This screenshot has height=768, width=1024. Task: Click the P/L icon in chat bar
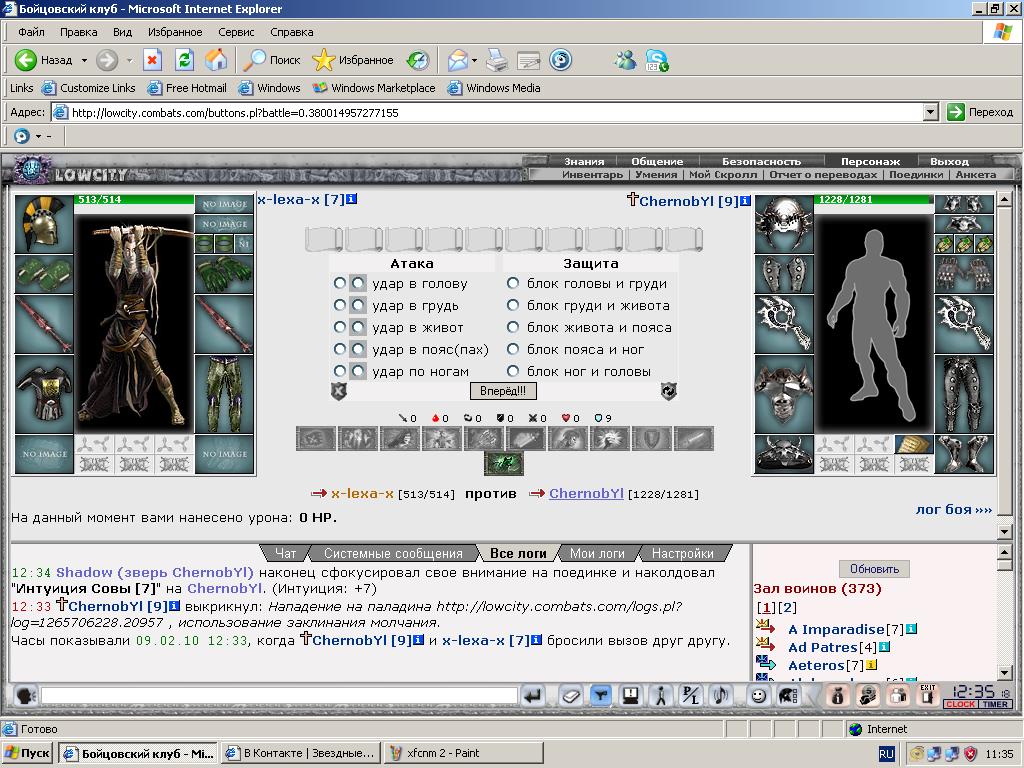click(x=690, y=696)
